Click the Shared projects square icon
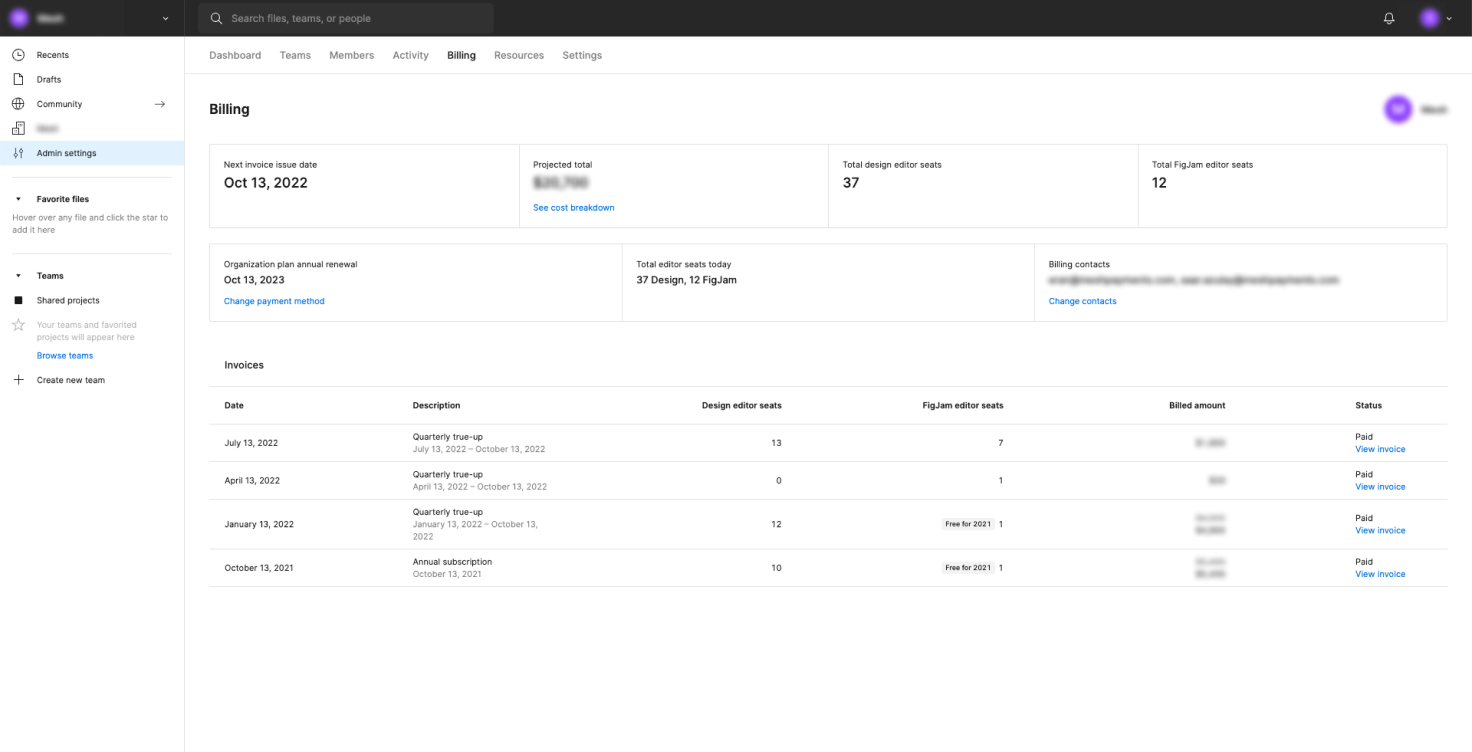This screenshot has height=752, width=1472. [x=18, y=300]
